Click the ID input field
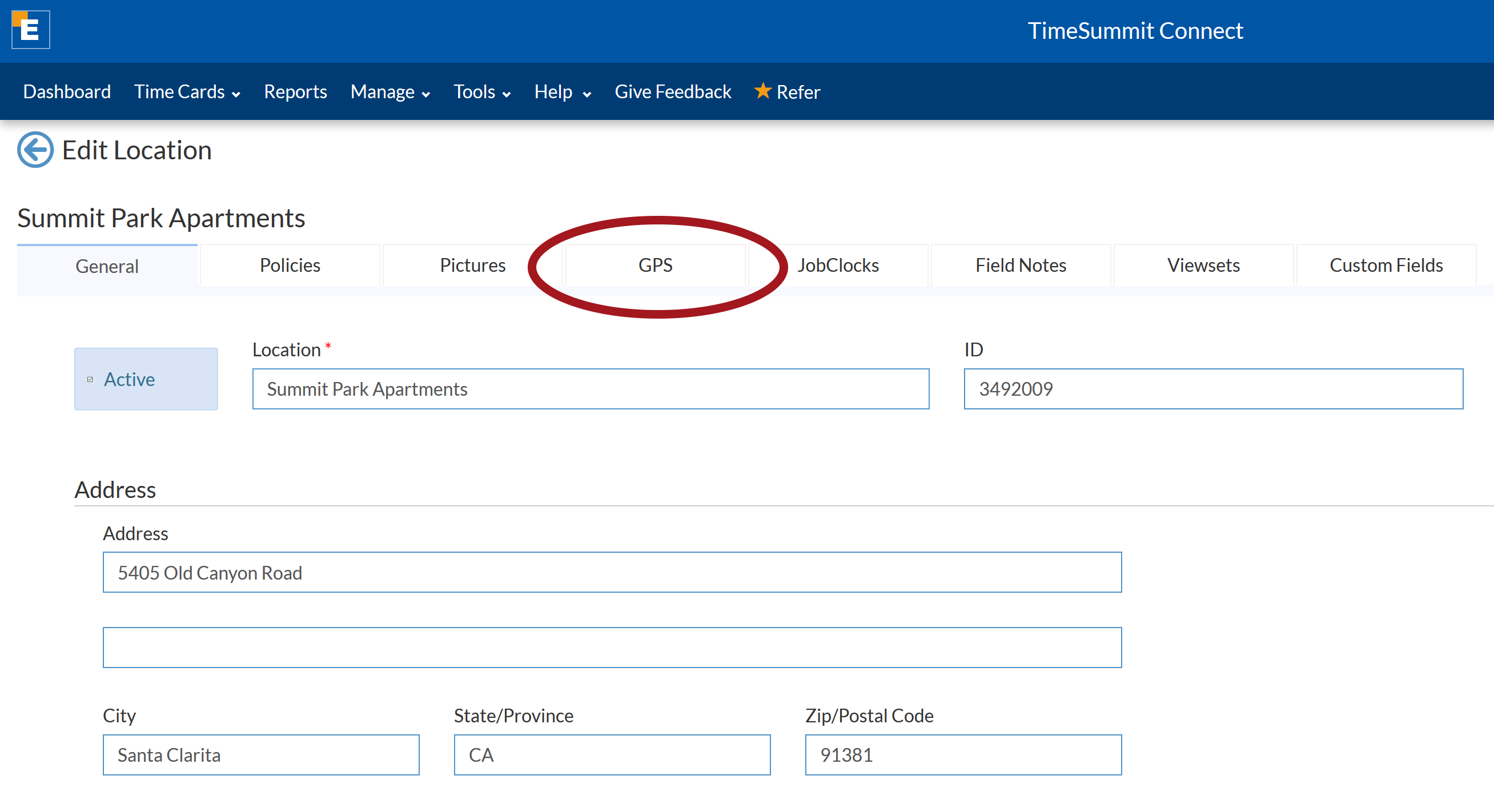Screen dimensions: 1494x812 [x=1213, y=389]
